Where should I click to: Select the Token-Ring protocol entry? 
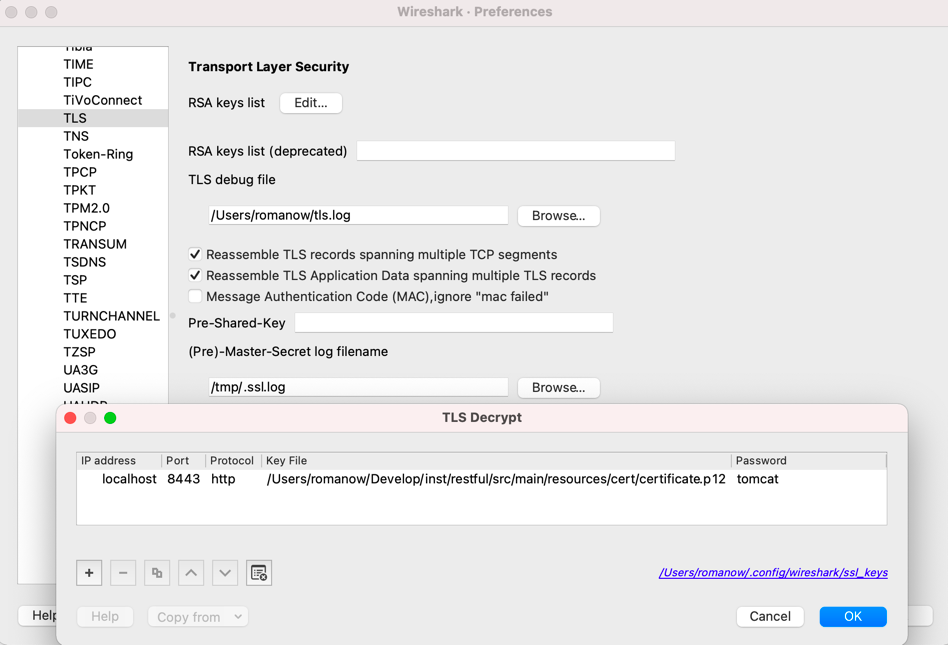tap(90, 153)
